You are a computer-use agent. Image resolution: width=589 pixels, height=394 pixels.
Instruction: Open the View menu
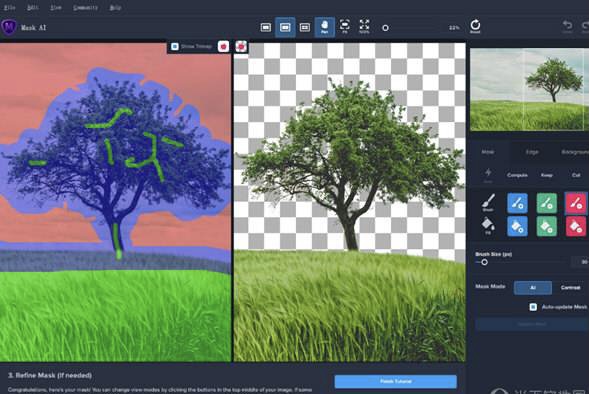coord(56,8)
